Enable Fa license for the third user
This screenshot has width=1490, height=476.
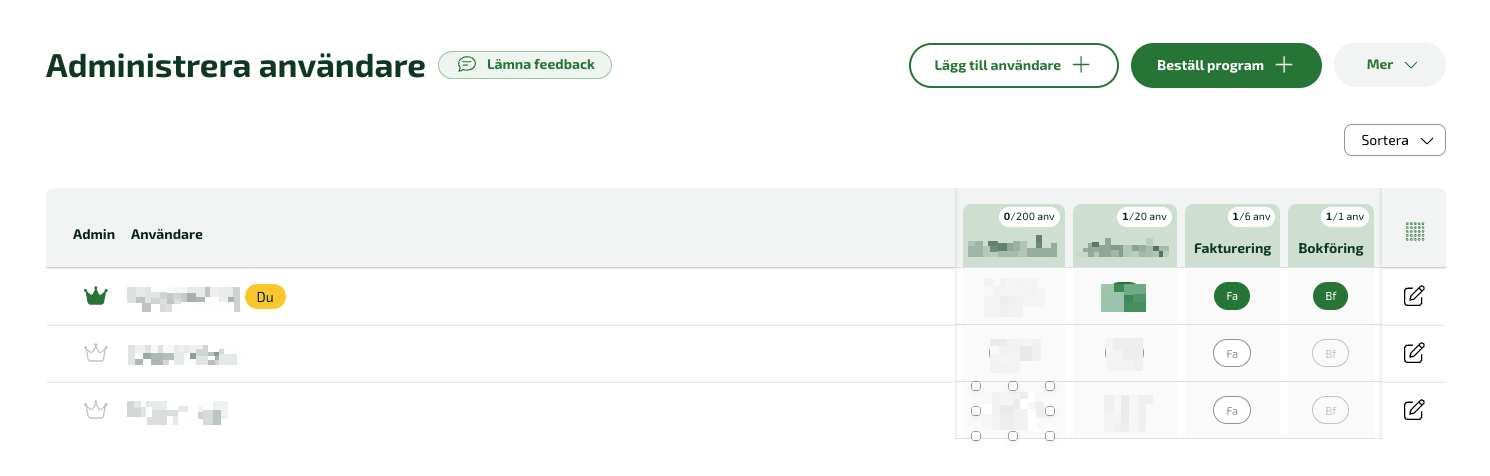(1232, 410)
